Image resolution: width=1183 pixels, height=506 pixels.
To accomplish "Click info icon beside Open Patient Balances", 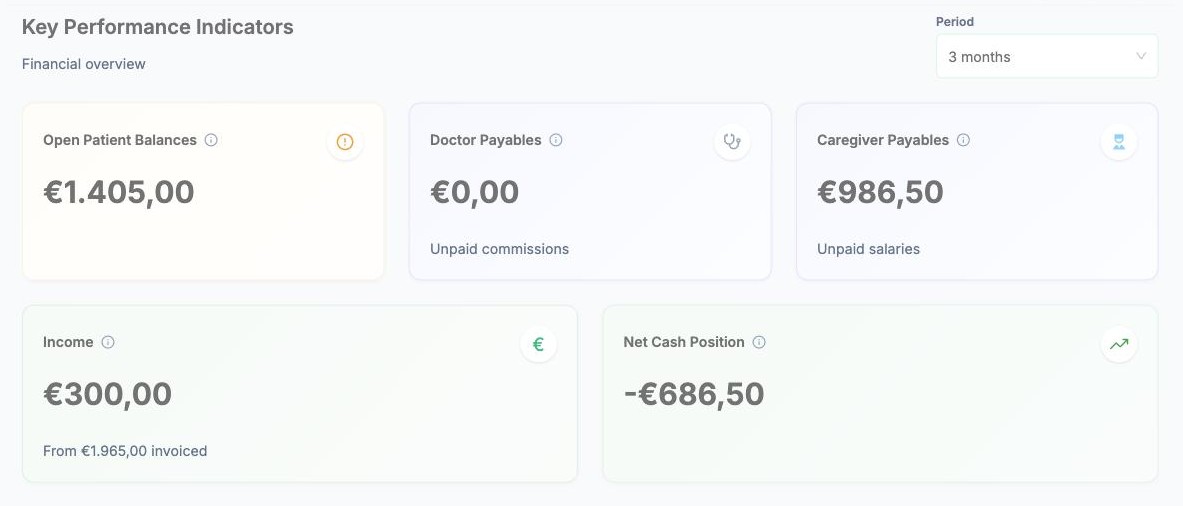I will pyautogui.click(x=211, y=140).
